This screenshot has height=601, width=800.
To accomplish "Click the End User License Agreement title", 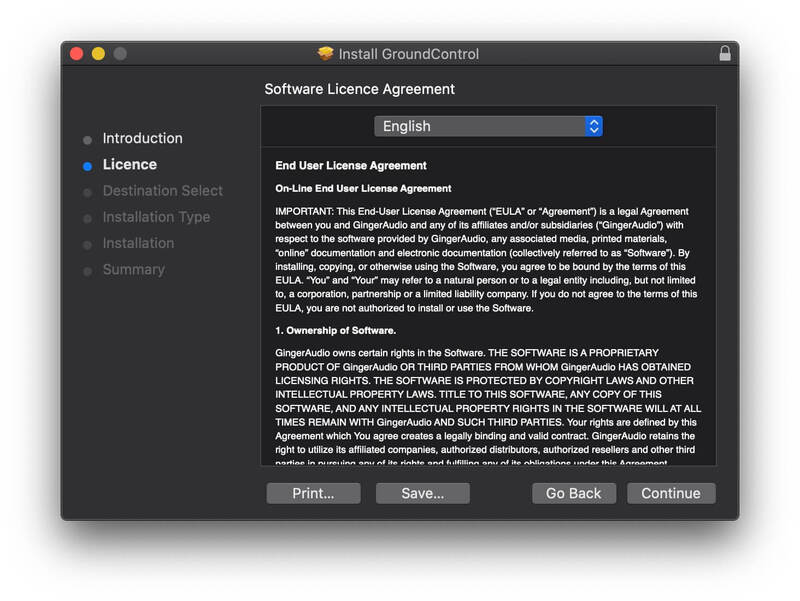I will pos(351,165).
